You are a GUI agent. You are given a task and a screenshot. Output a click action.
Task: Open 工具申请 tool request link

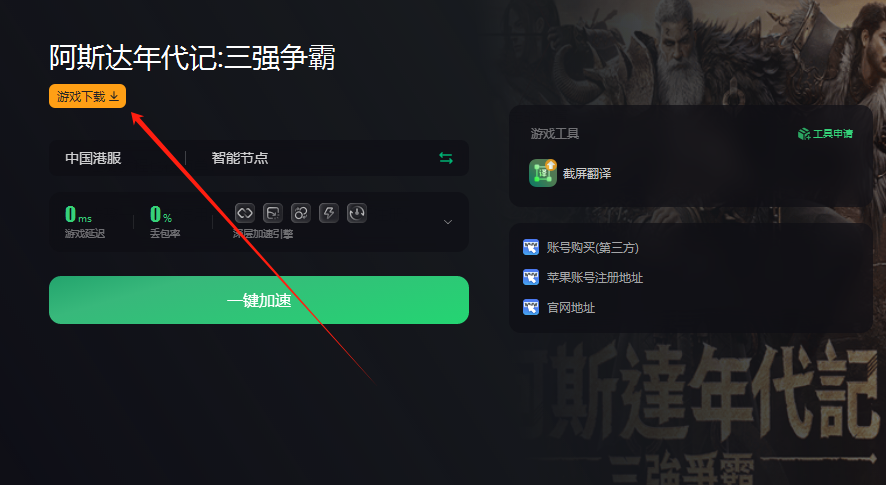pos(832,134)
